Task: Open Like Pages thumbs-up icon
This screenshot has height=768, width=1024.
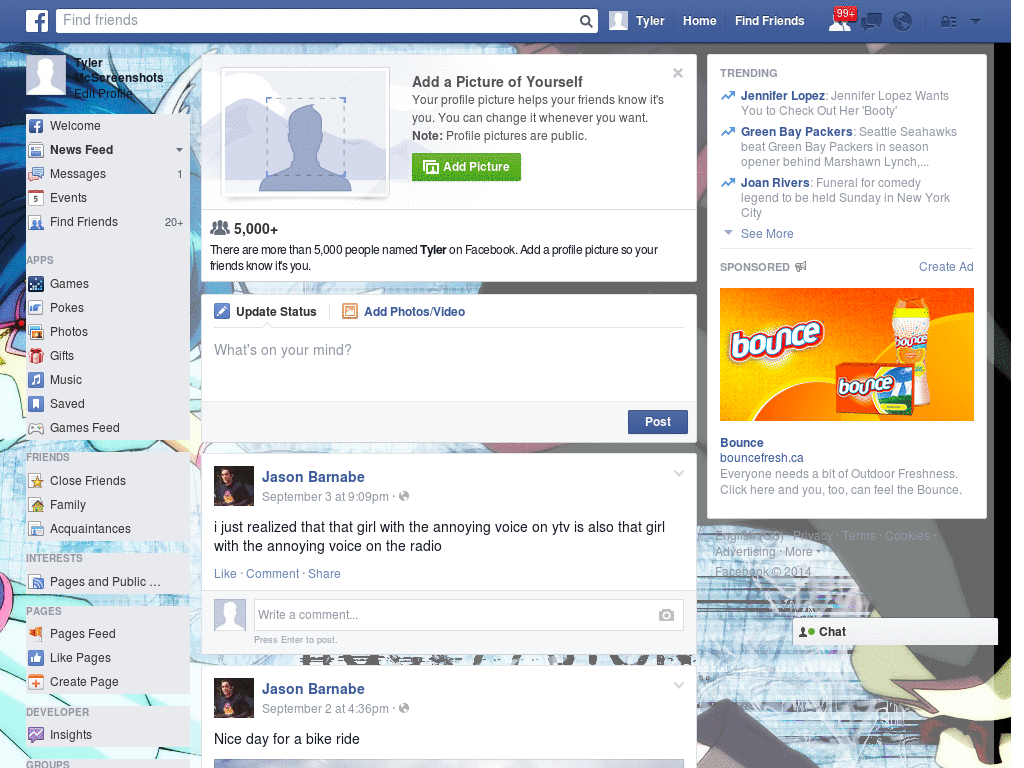Action: pos(37,658)
